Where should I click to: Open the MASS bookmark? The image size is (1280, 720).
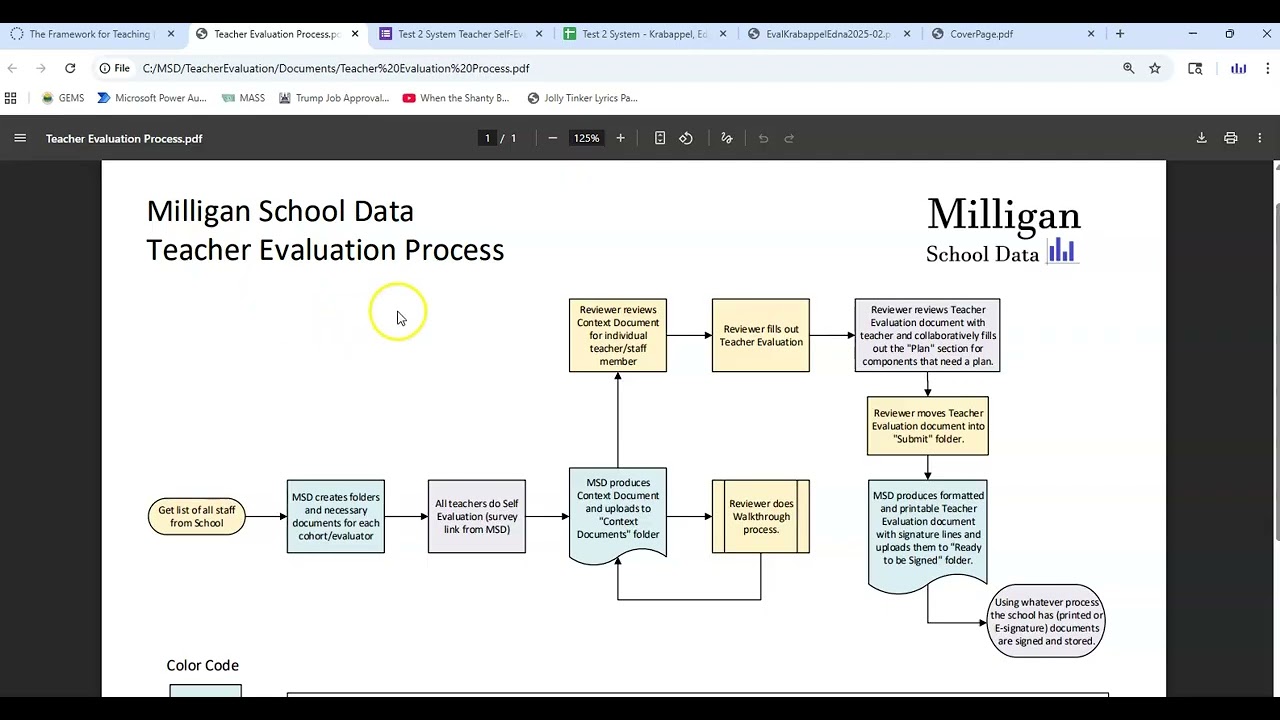coord(243,98)
